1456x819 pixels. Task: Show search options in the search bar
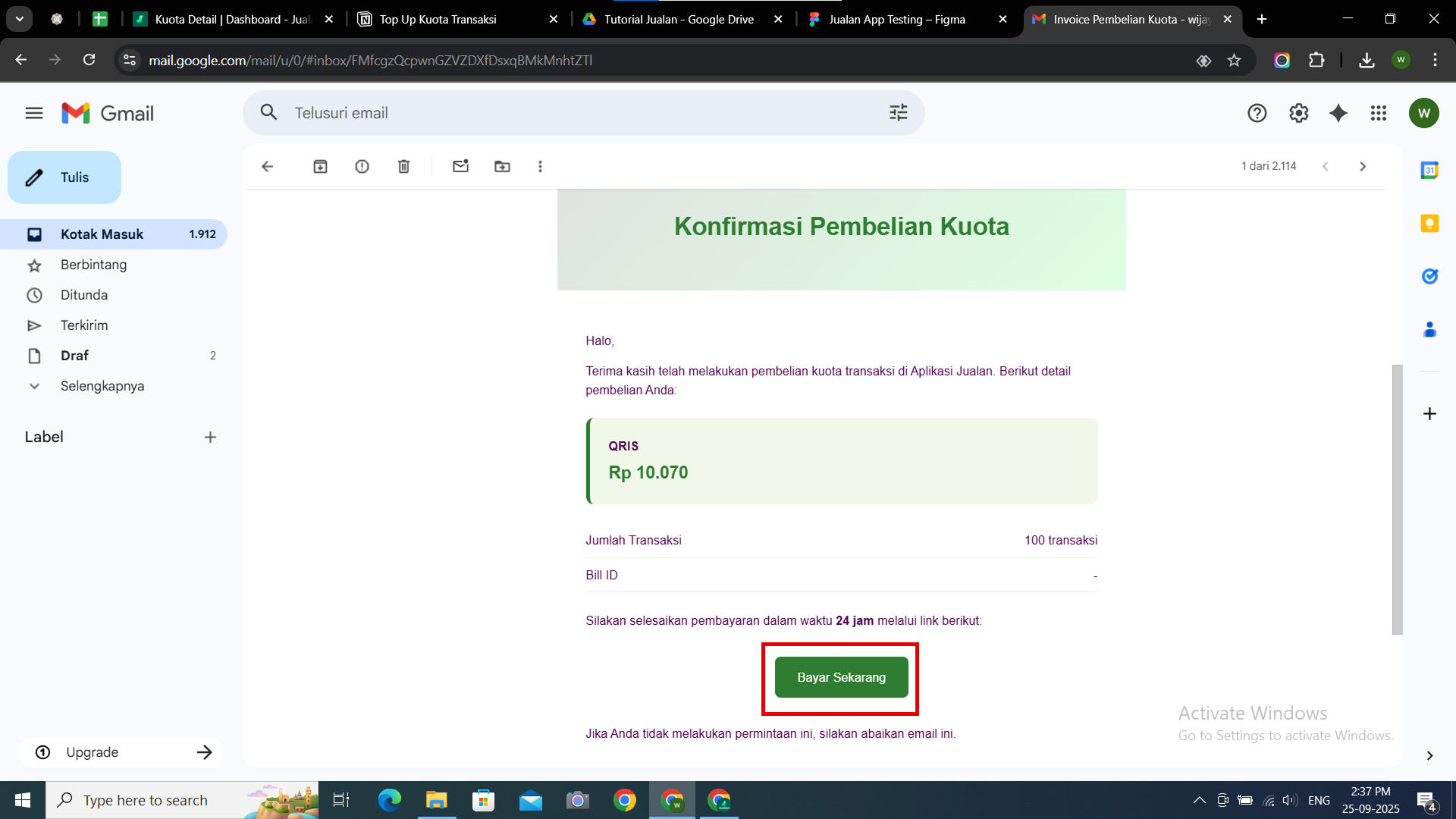pyautogui.click(x=898, y=113)
